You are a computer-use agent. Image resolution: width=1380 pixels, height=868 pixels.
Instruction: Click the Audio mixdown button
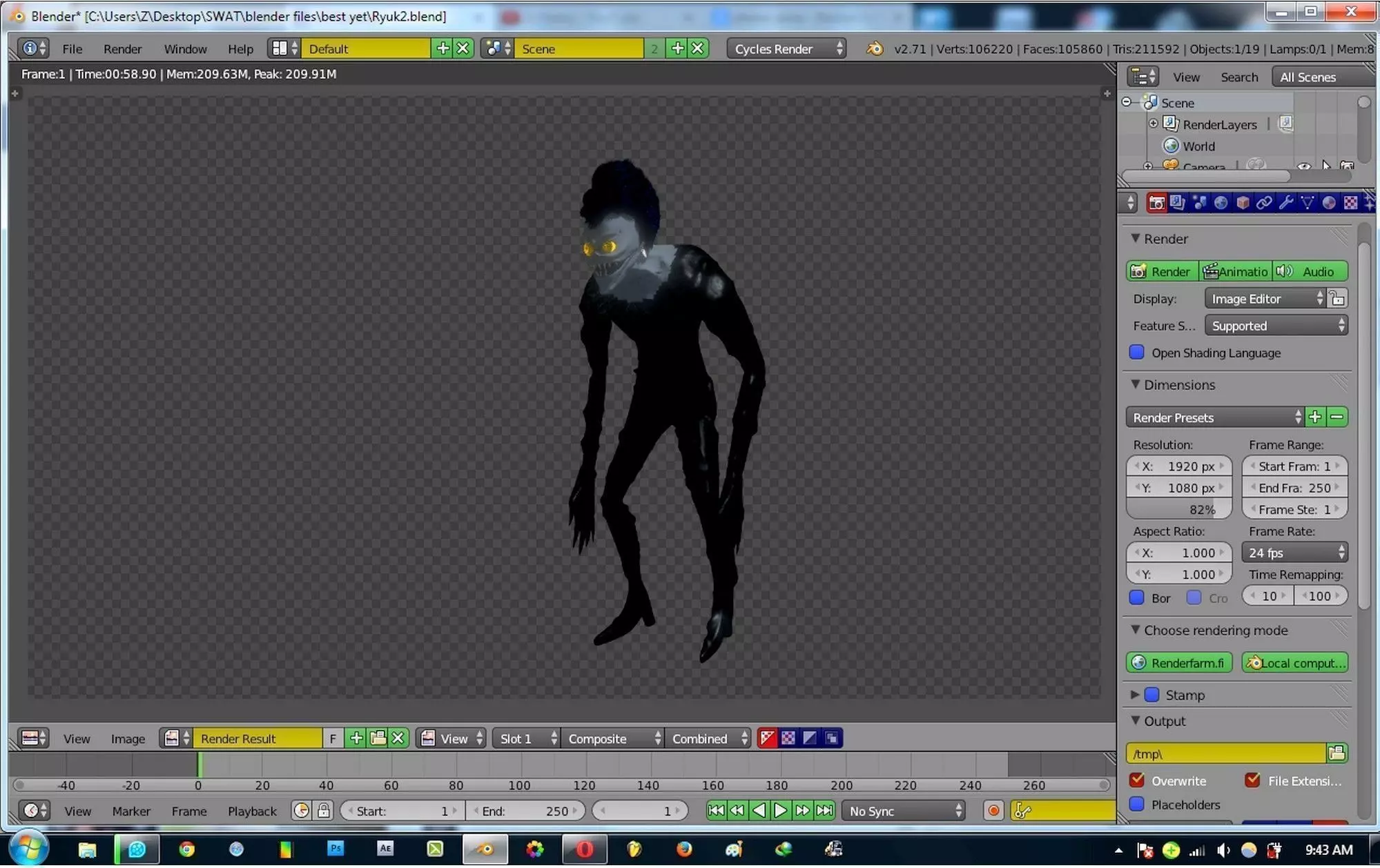(x=1310, y=272)
